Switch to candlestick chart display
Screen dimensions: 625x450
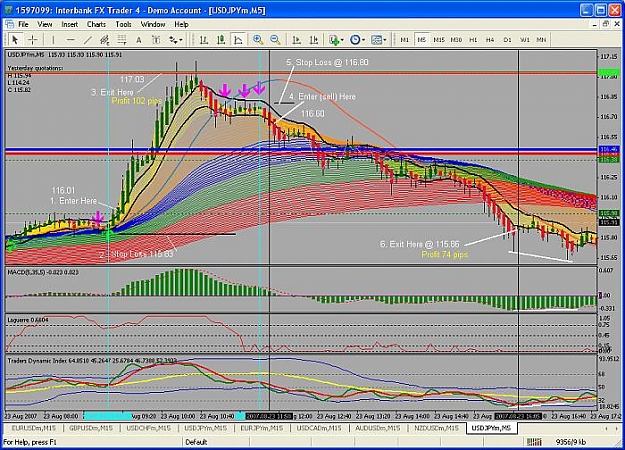tap(221, 40)
